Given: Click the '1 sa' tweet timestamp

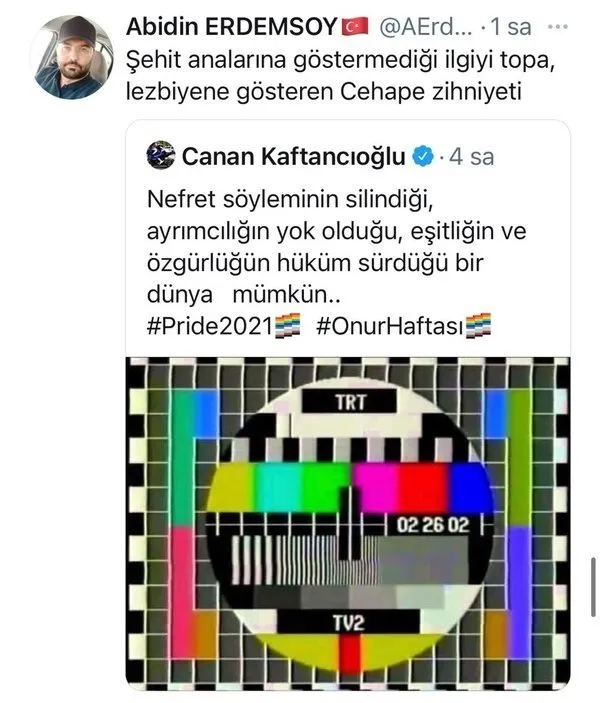Looking at the screenshot, I should 511,27.
